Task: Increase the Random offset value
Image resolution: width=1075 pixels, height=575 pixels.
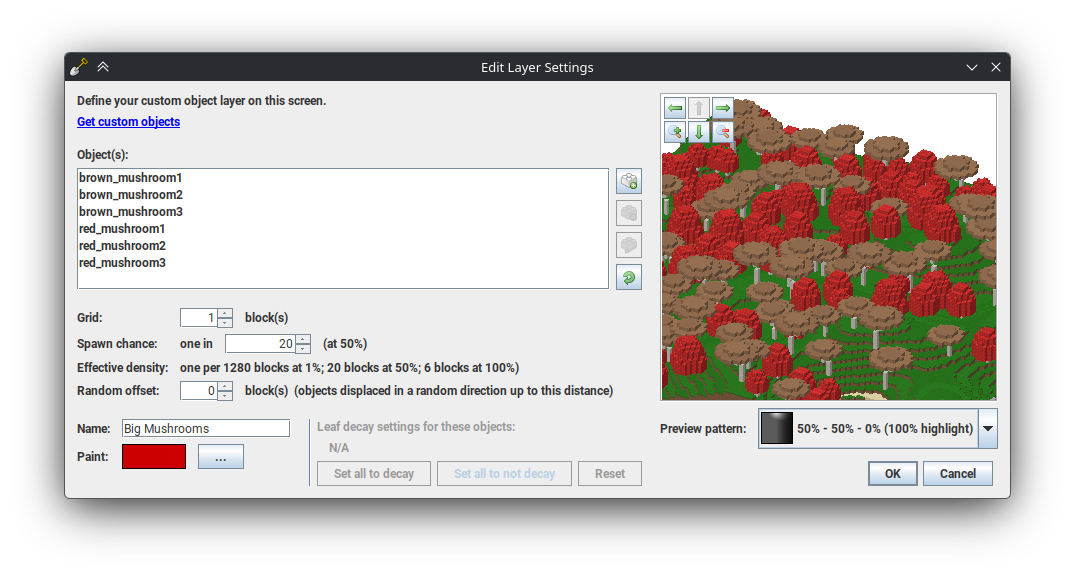Action: click(x=225, y=386)
